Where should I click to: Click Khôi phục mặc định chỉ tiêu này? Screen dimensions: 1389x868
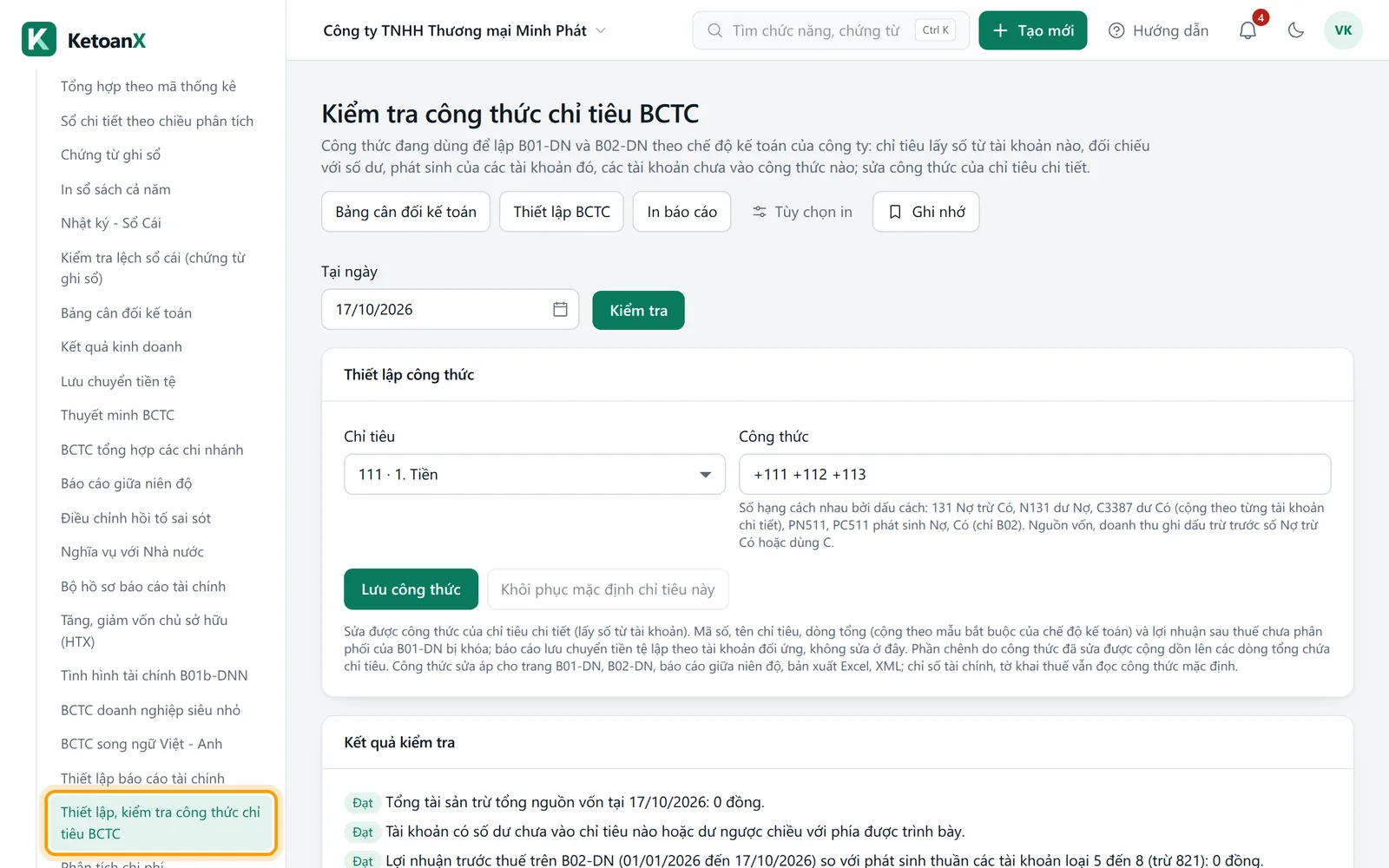pos(608,589)
